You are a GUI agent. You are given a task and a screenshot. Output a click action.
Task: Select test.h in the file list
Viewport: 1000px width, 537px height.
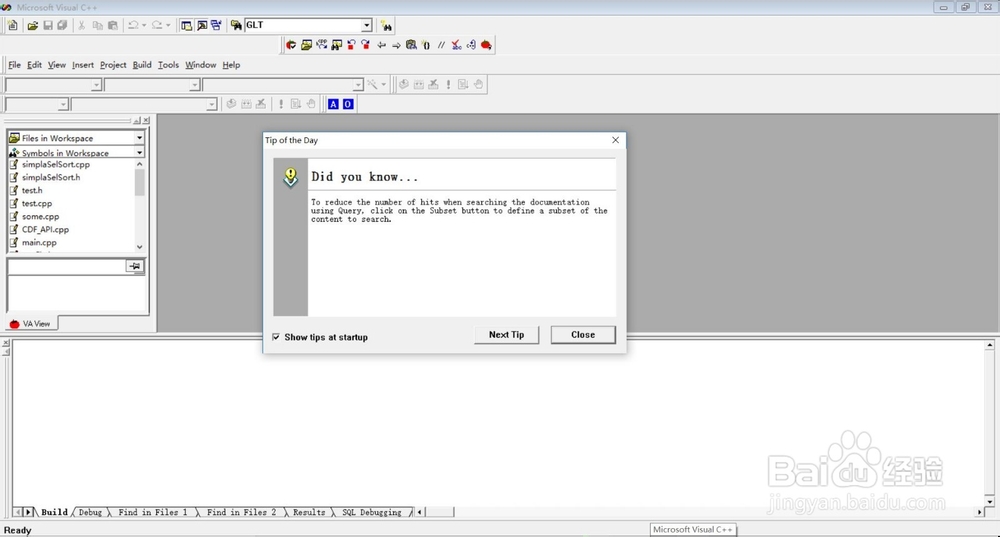click(32, 190)
